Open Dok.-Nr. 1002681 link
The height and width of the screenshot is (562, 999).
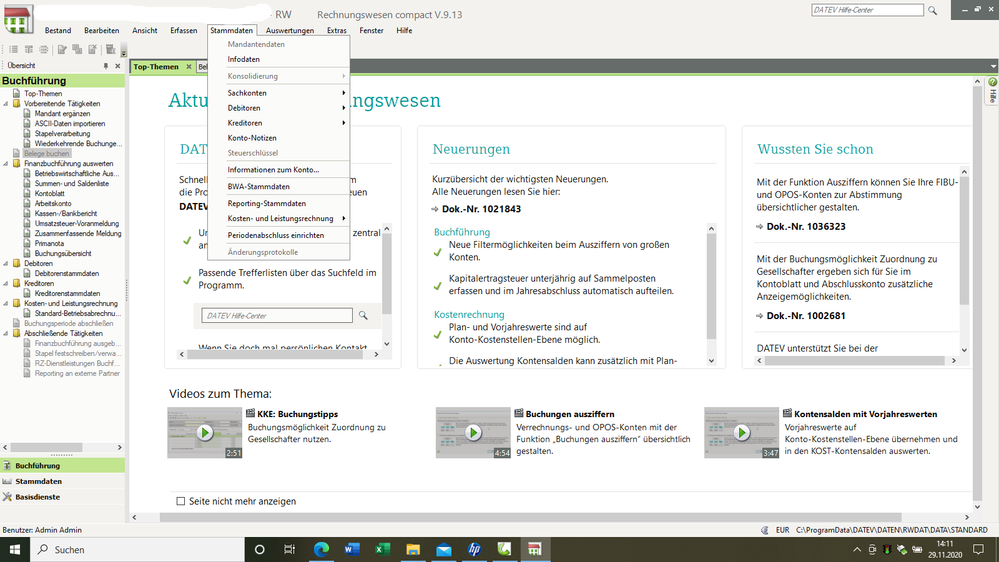click(806, 316)
